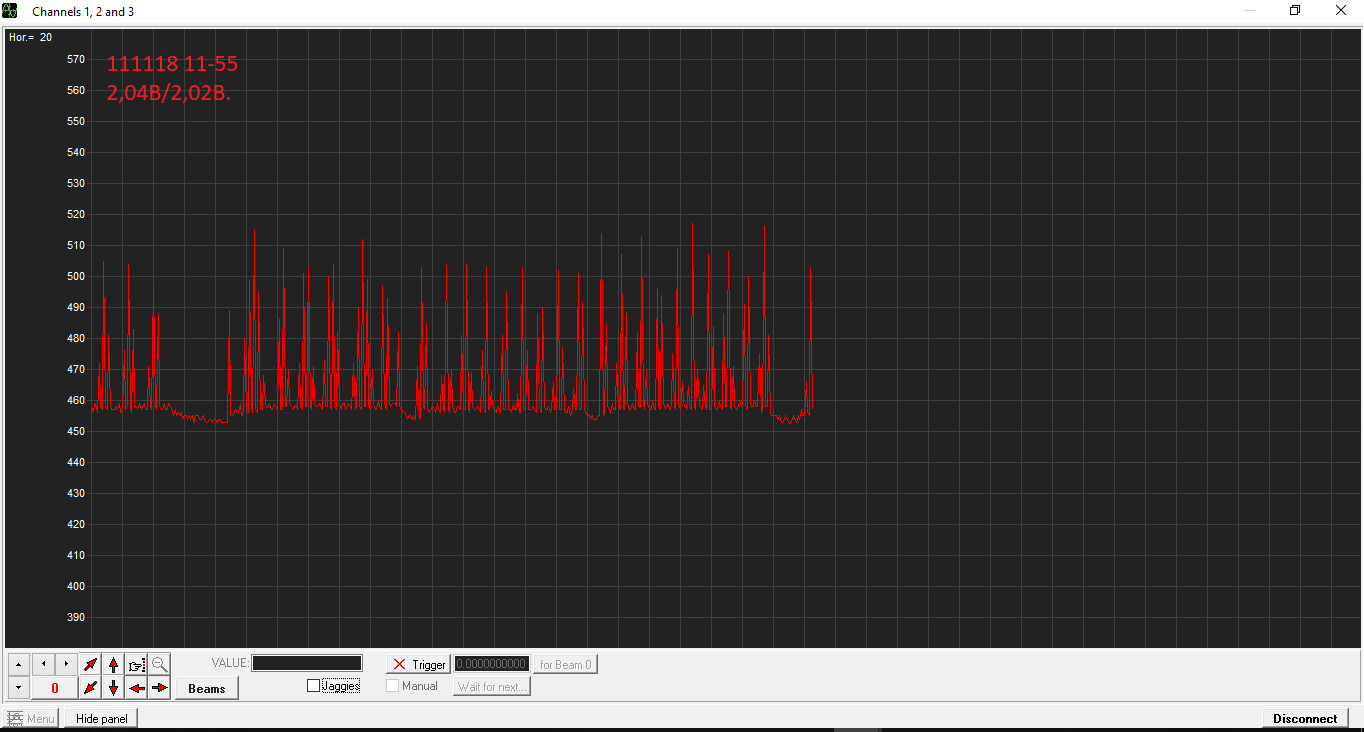Reset offset with the red 0 button

click(x=55, y=688)
